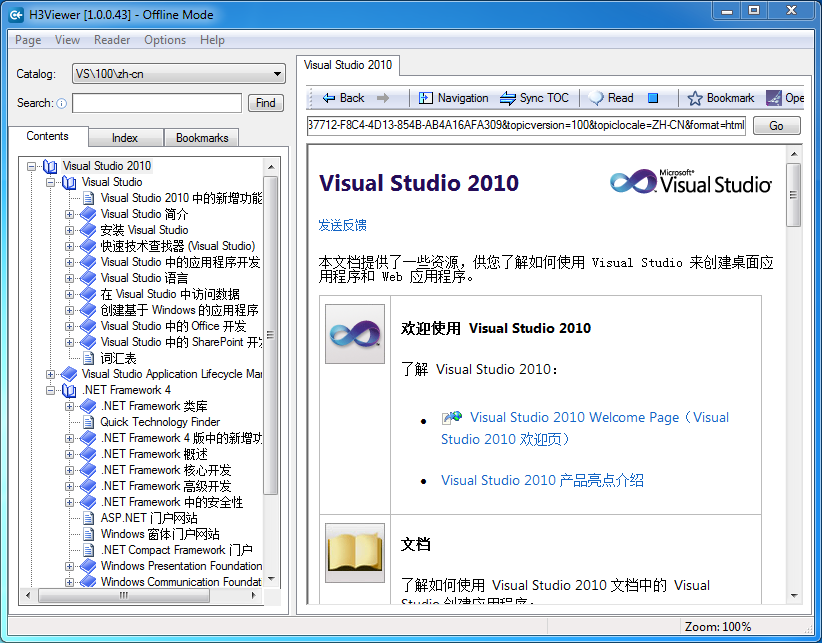Screen dimensions: 822x643
Task: Expand Visual Studio Application Lifecycle node
Action: click(50, 374)
